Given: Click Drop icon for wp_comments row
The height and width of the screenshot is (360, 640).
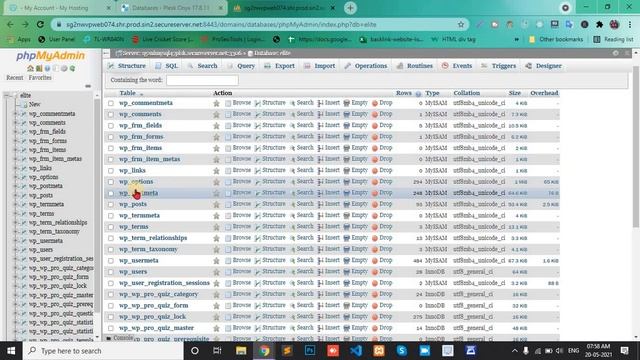Looking at the screenshot, I should [x=375, y=114].
